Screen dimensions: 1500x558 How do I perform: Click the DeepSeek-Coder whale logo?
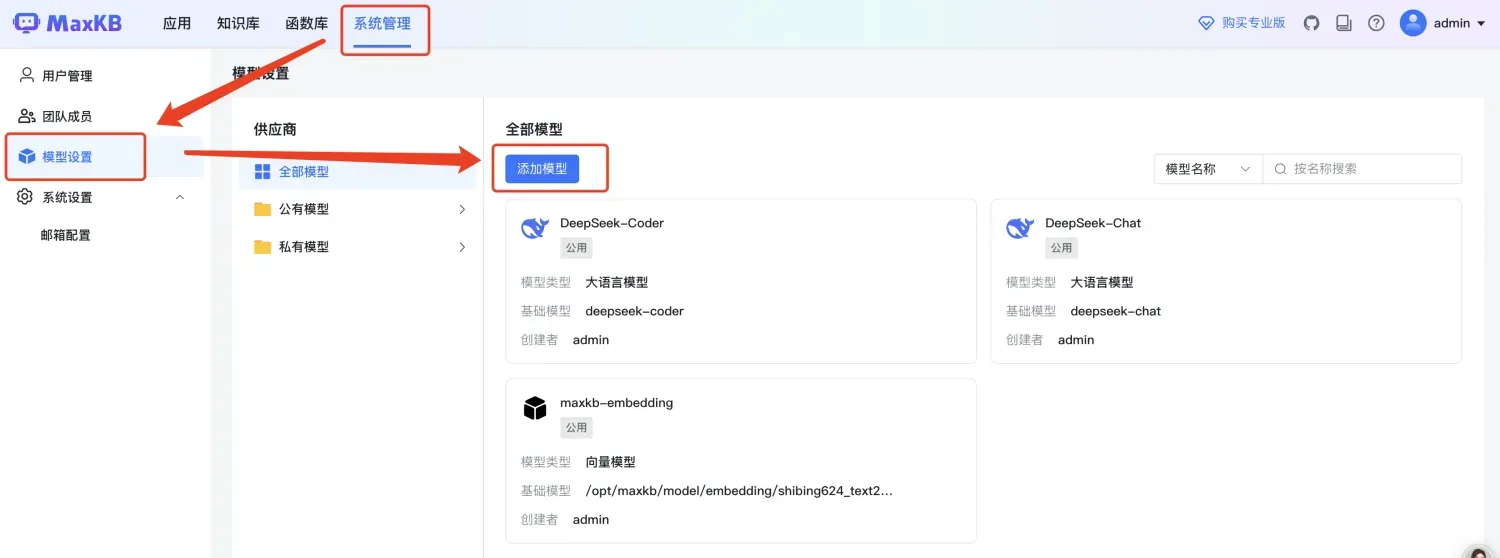[x=535, y=228]
